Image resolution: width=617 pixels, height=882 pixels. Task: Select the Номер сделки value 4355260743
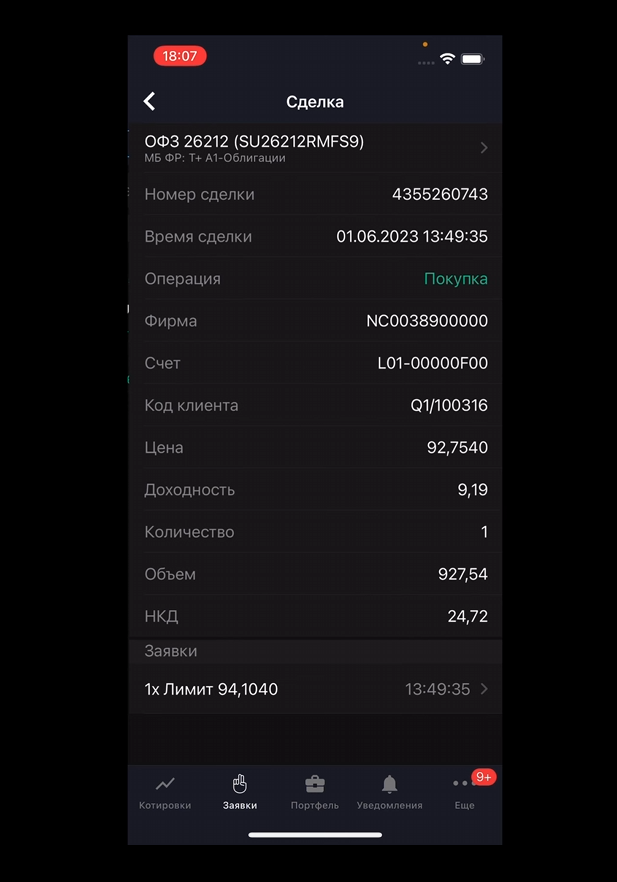tap(440, 194)
